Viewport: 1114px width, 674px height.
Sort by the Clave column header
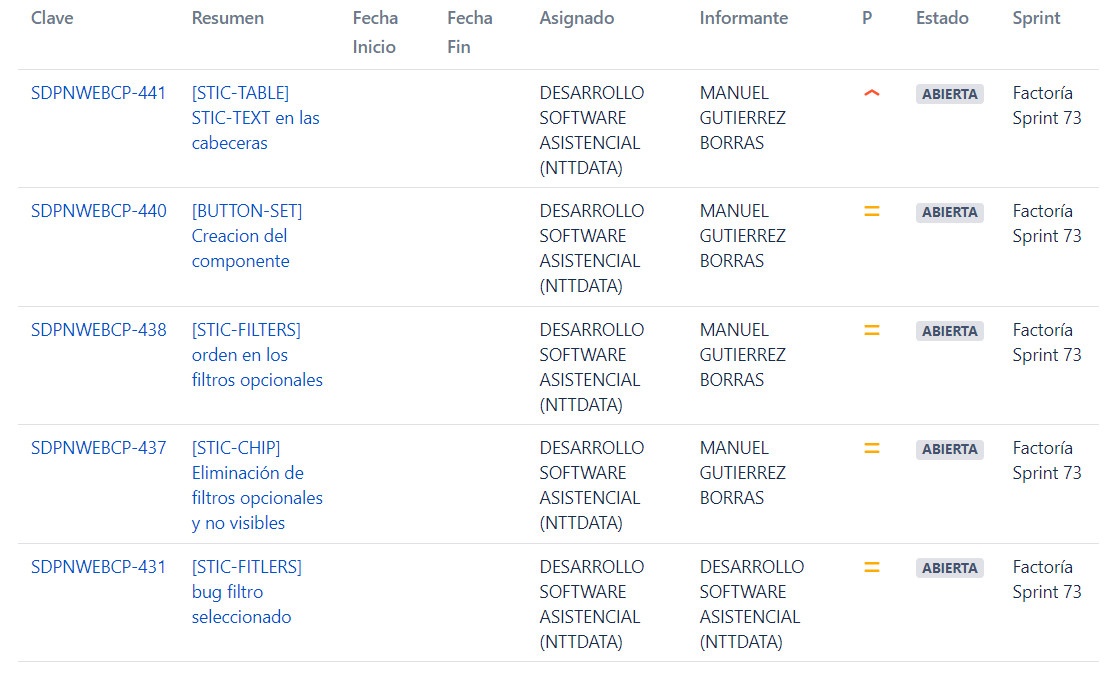click(52, 18)
